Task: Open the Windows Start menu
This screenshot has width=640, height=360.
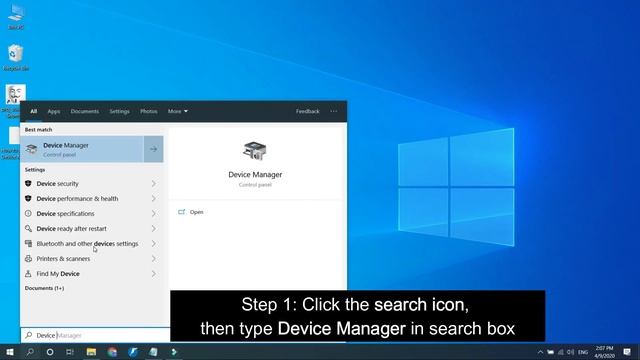Action: (10, 352)
